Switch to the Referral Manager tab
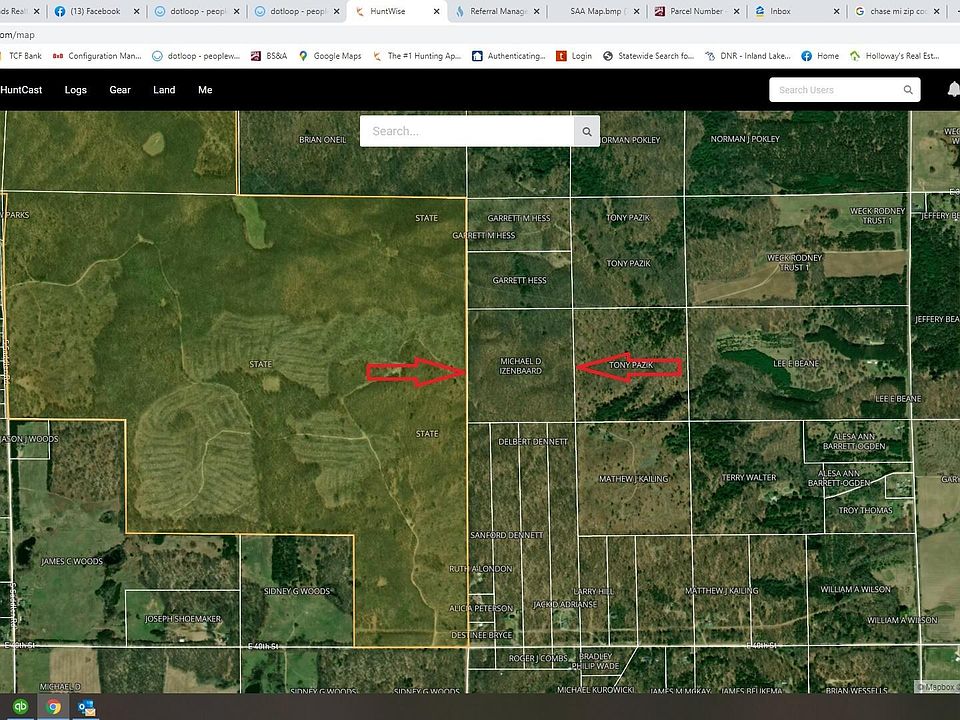Viewport: 960px width, 720px height. coord(495,12)
